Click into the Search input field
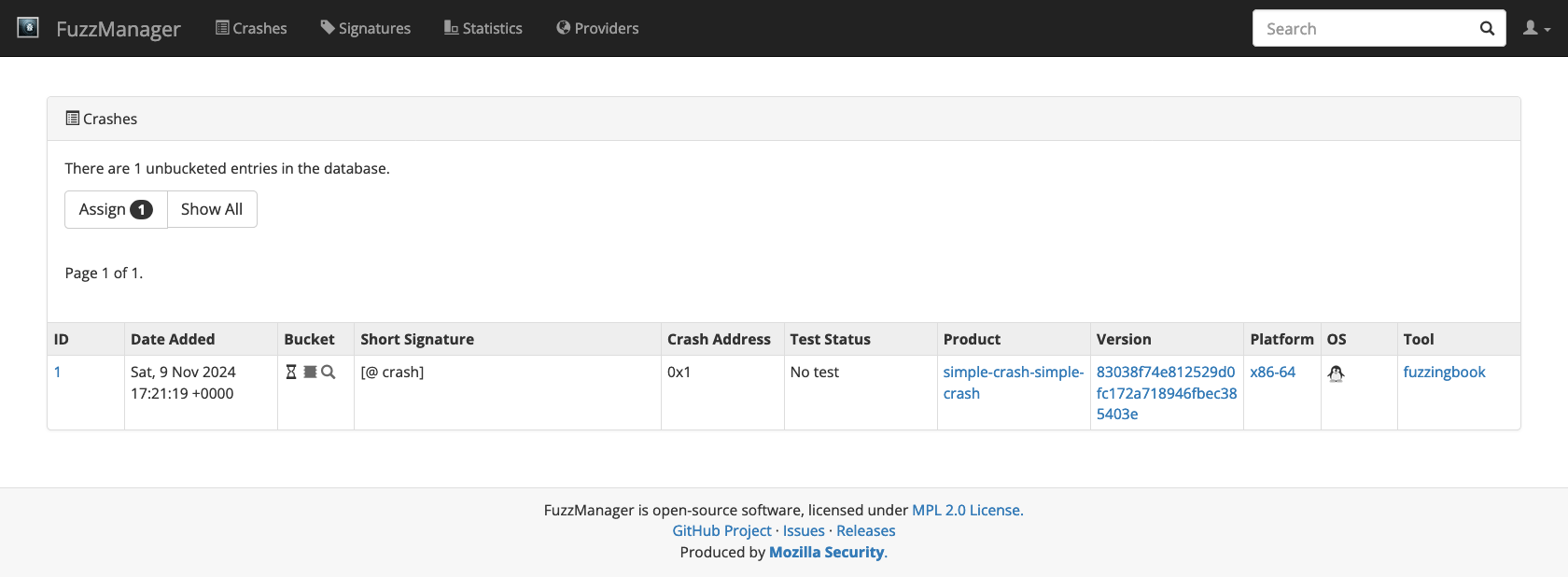Image resolution: width=1568 pixels, height=577 pixels. click(x=1363, y=29)
